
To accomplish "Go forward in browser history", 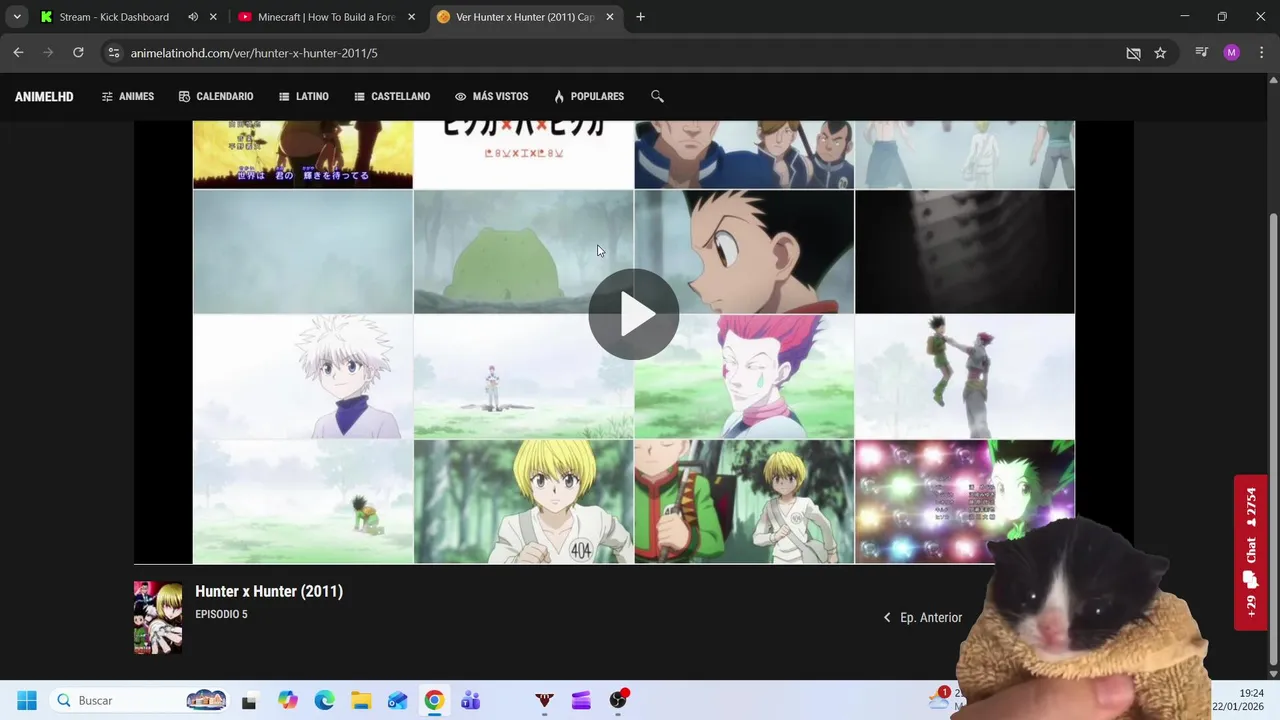I will coord(48,53).
